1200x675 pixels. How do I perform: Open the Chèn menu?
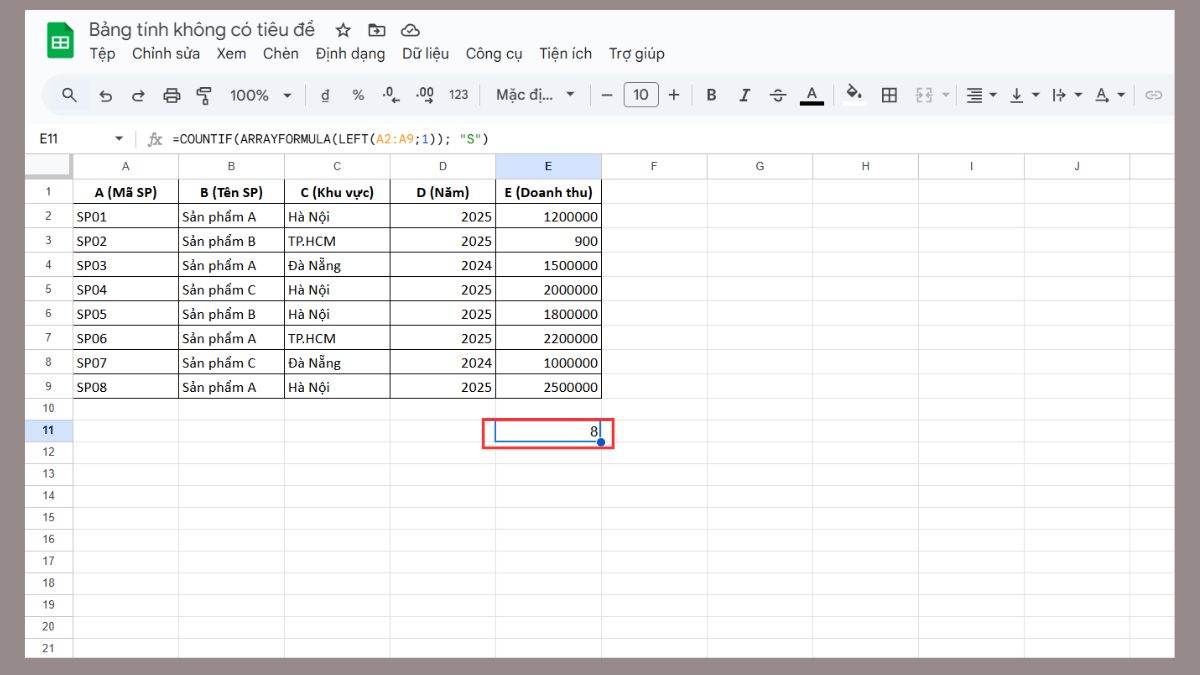[280, 53]
